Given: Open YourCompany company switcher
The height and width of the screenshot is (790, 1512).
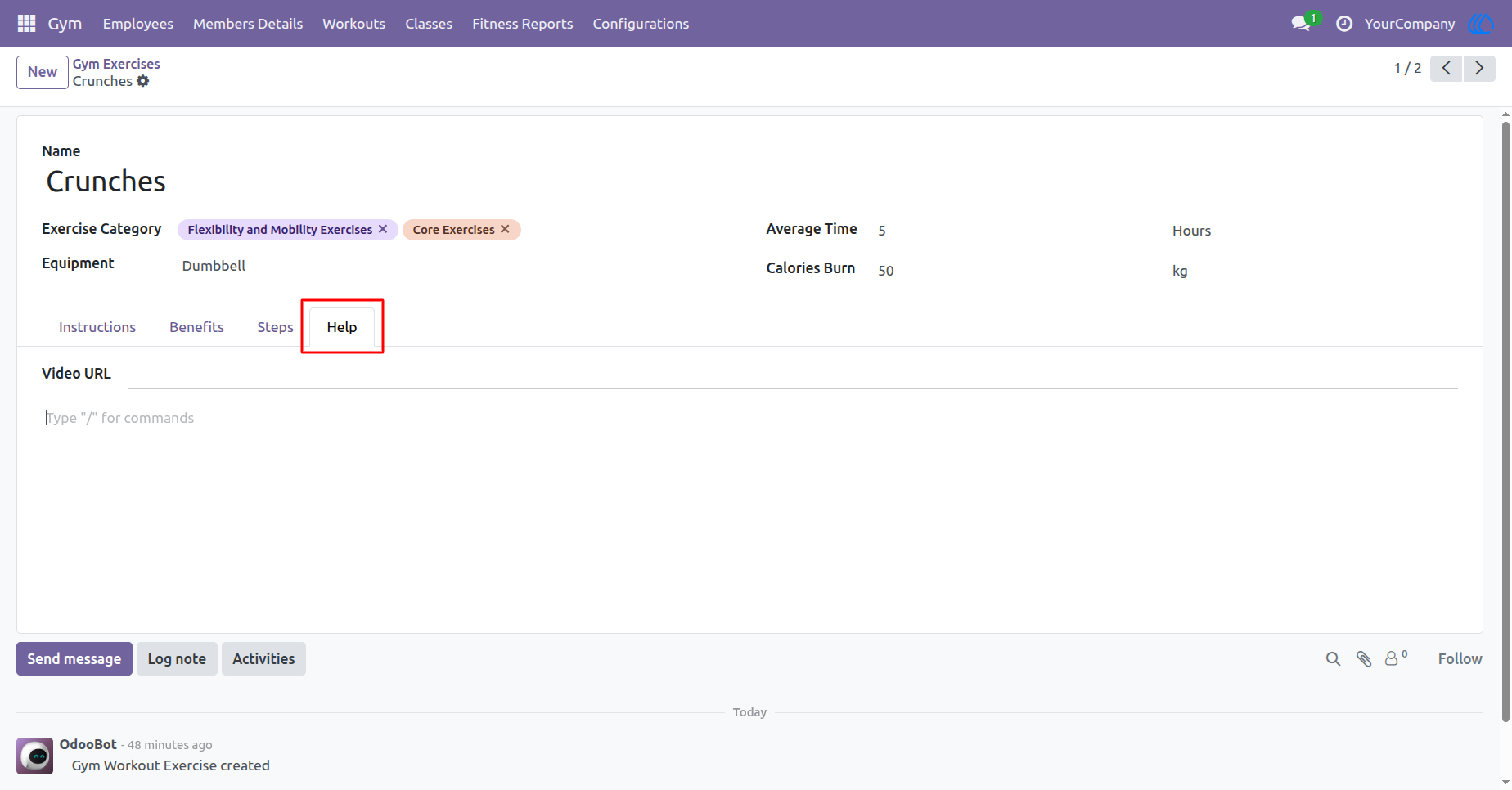Looking at the screenshot, I should [x=1410, y=24].
